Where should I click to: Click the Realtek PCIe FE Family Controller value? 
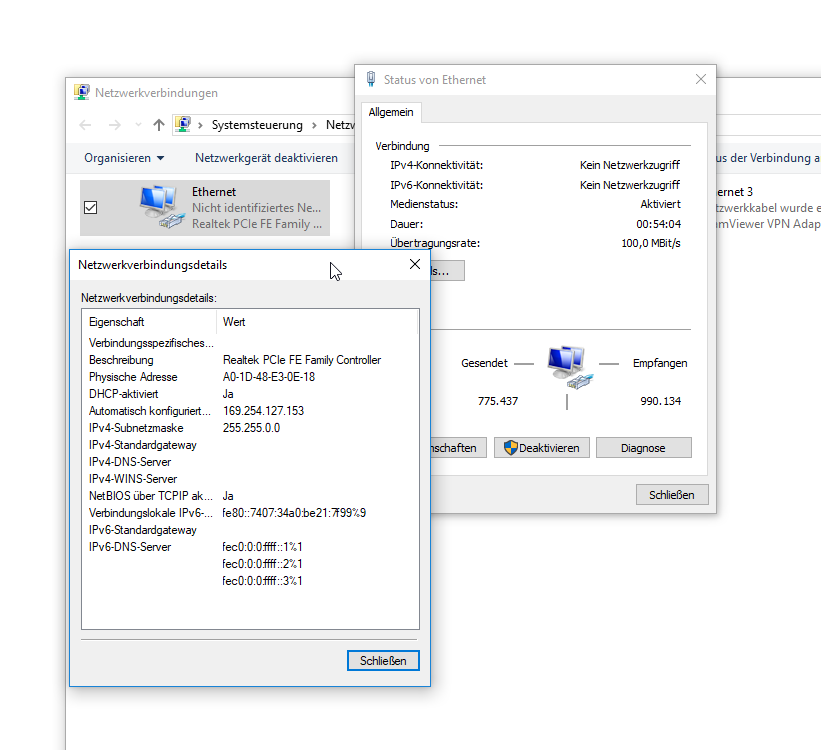[x=302, y=360]
